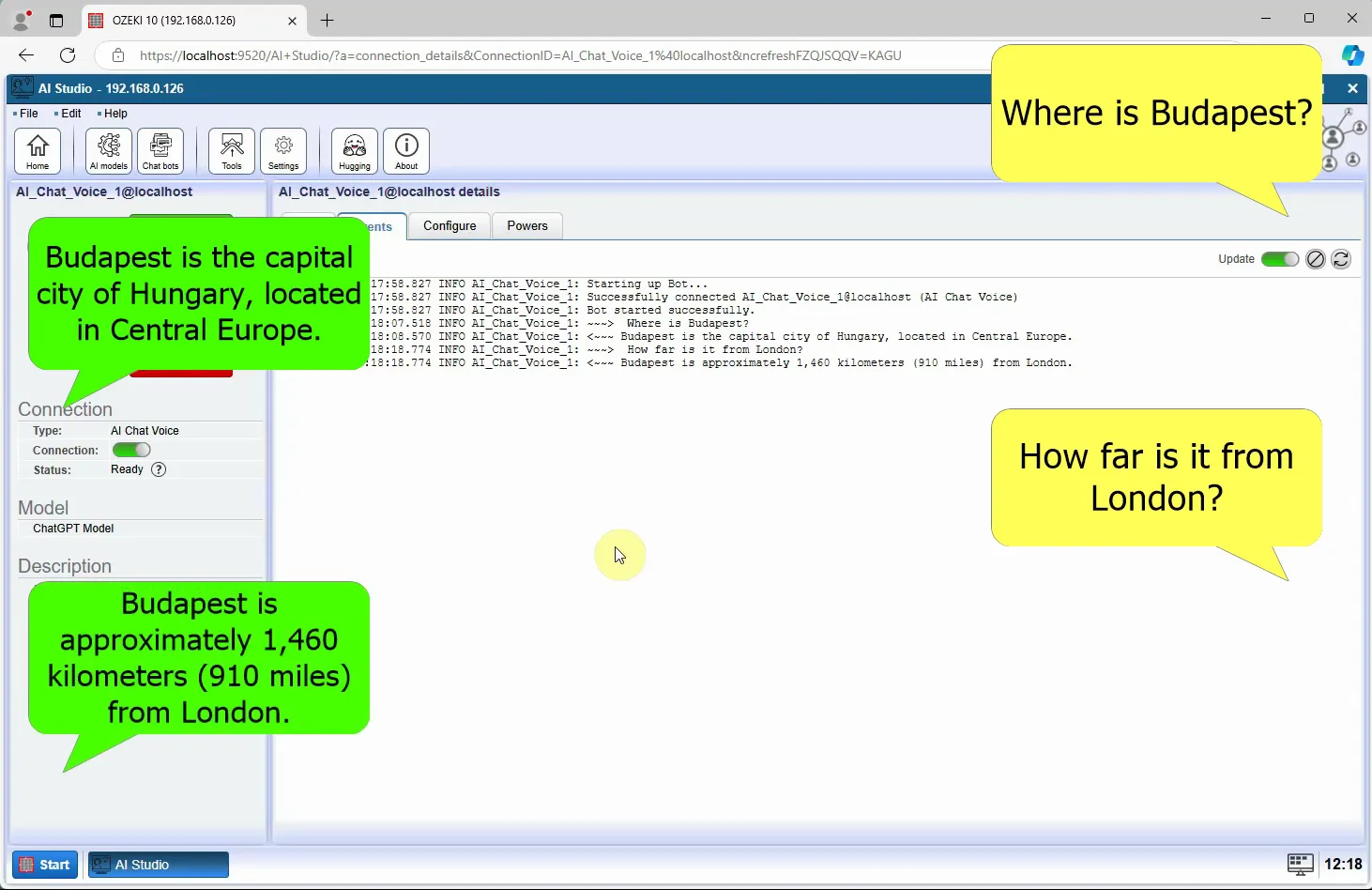Open a new browser tab
This screenshot has height=890, width=1372.
[x=327, y=20]
